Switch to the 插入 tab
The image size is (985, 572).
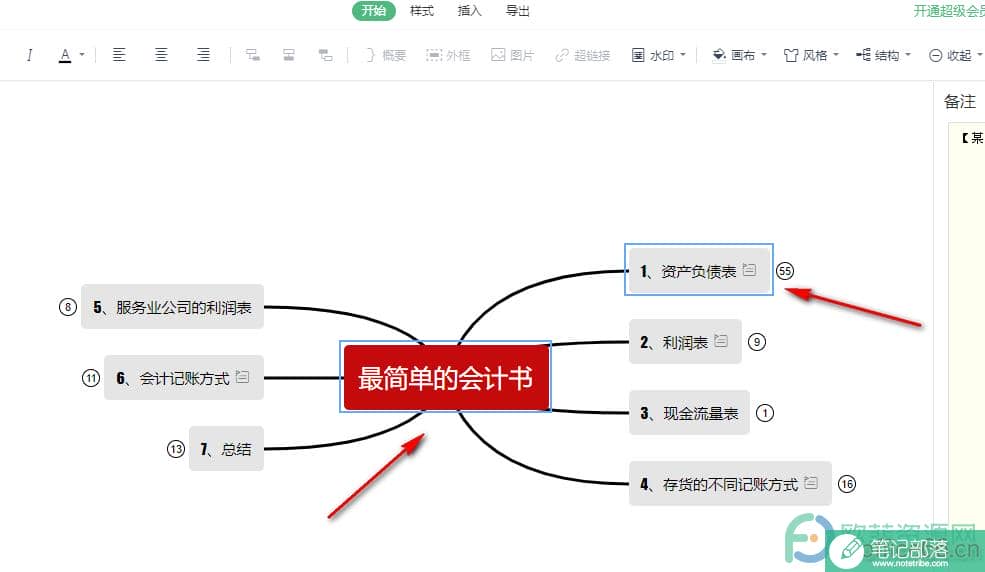coord(469,11)
